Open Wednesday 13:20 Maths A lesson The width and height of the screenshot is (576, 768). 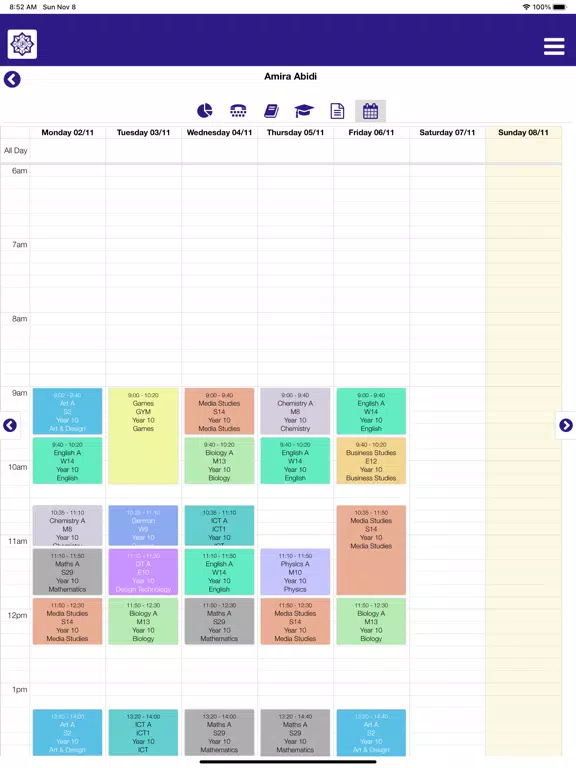[219, 732]
